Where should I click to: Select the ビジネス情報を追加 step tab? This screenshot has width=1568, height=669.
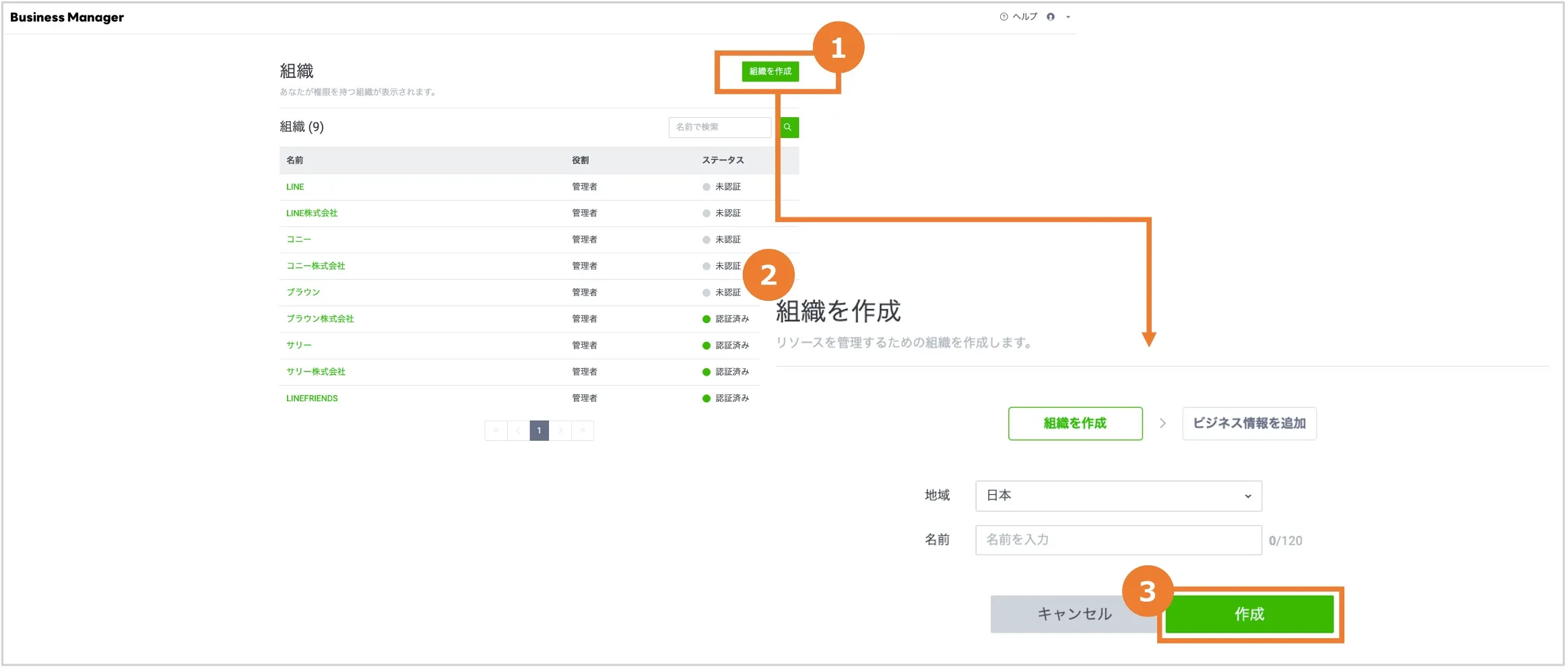(x=1249, y=423)
